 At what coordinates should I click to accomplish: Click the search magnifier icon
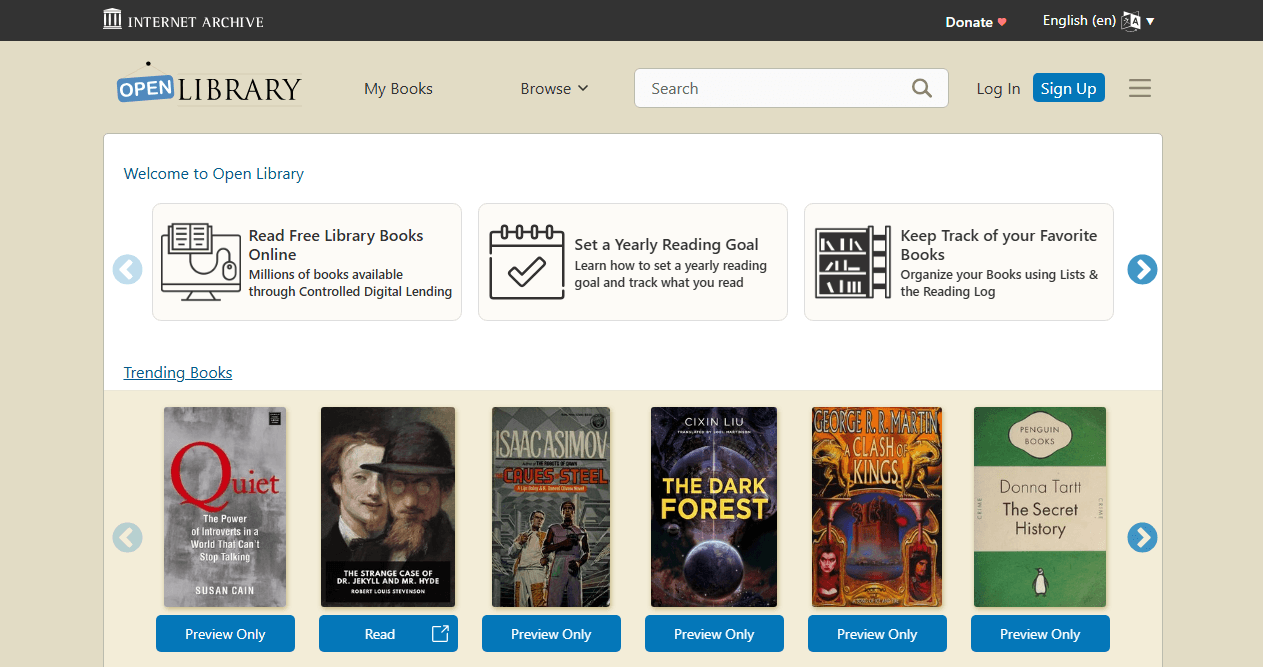click(x=922, y=88)
